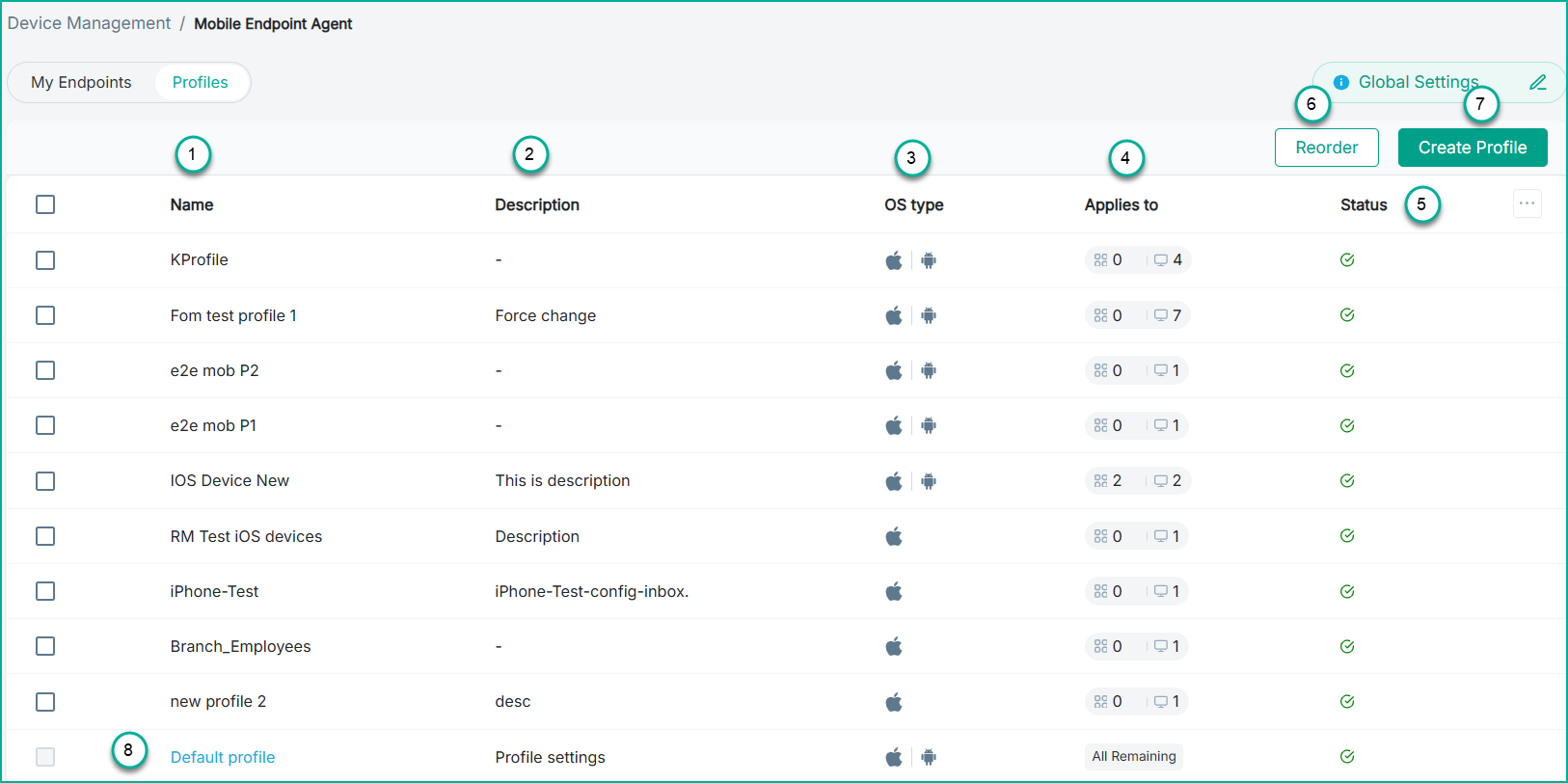Click Apple icon in RM Test iOS devices row

pyautogui.click(x=894, y=536)
